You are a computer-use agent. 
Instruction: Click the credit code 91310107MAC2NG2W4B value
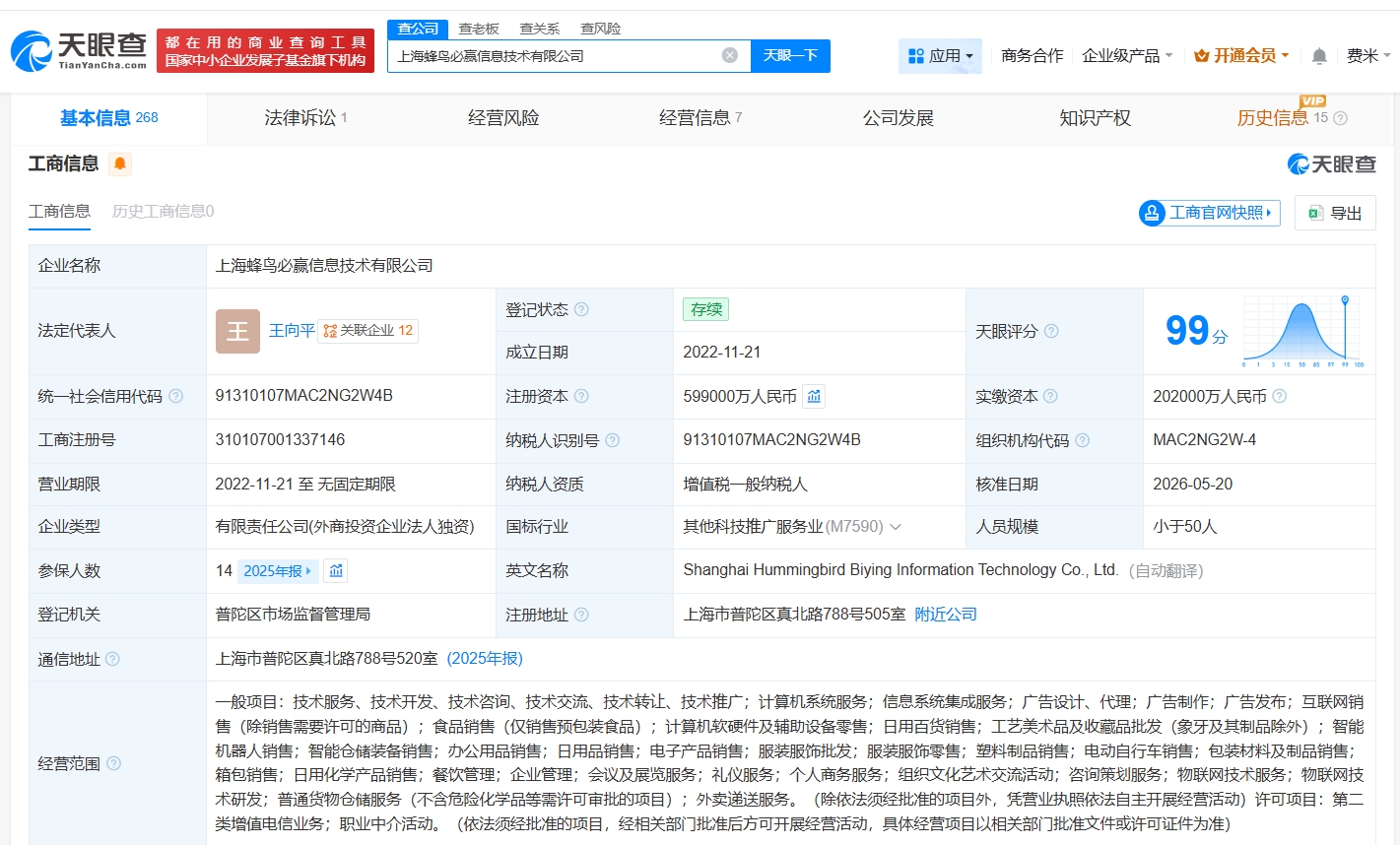pos(304,395)
